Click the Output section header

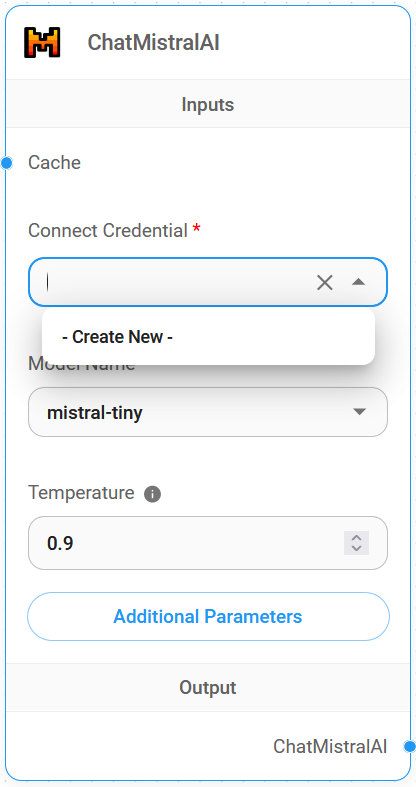208,687
